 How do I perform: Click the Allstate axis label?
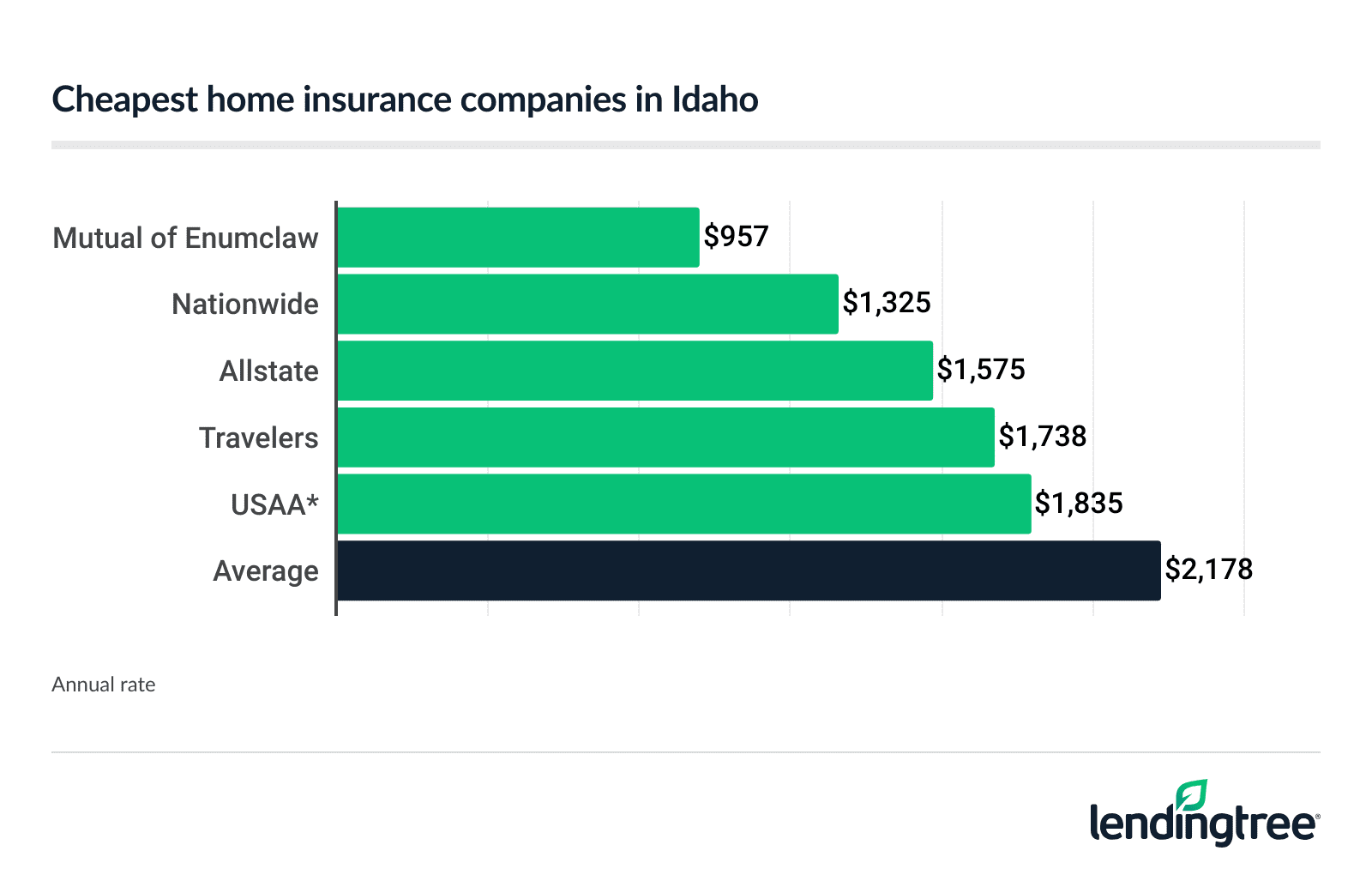(x=268, y=371)
